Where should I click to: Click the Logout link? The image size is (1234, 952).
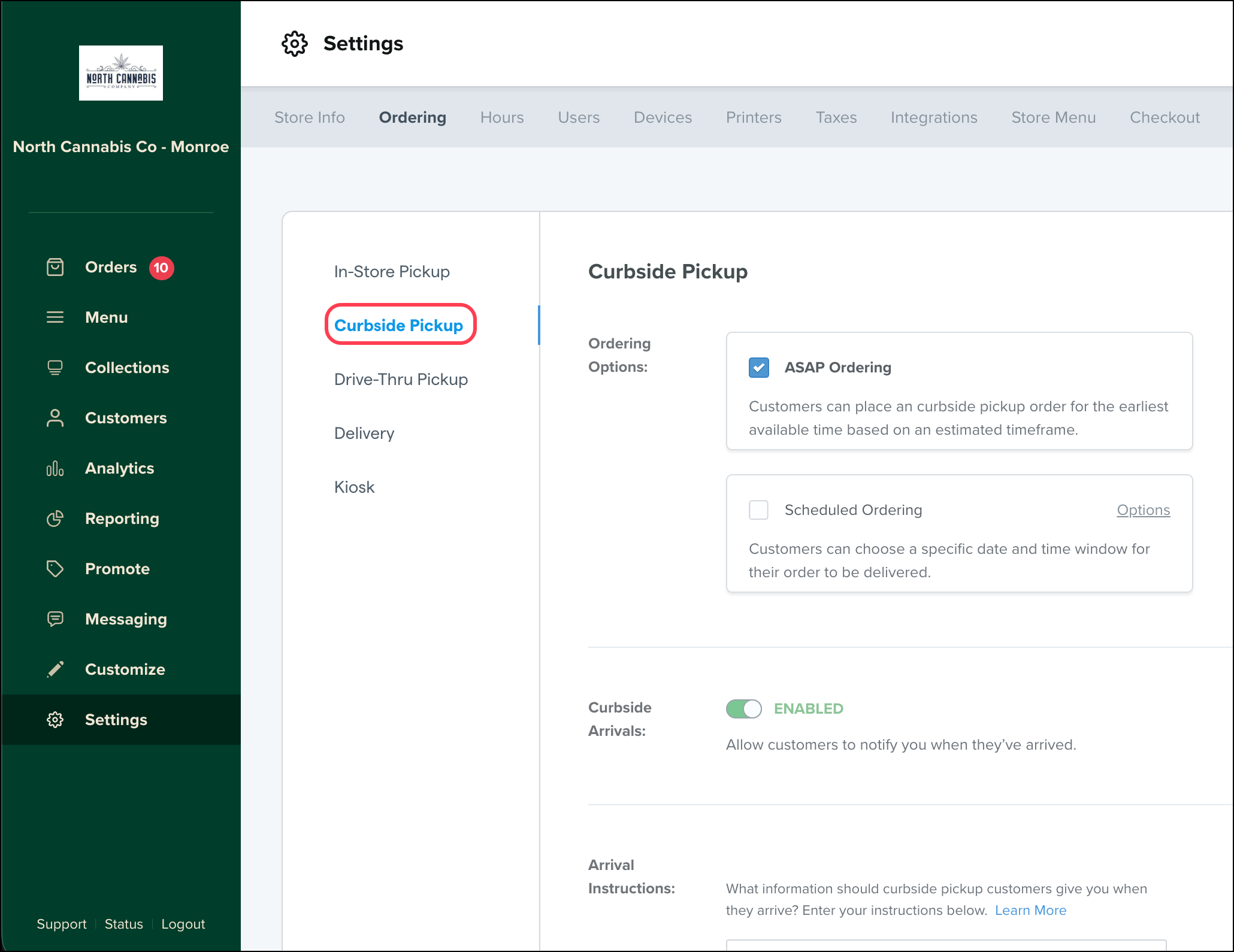click(x=183, y=924)
